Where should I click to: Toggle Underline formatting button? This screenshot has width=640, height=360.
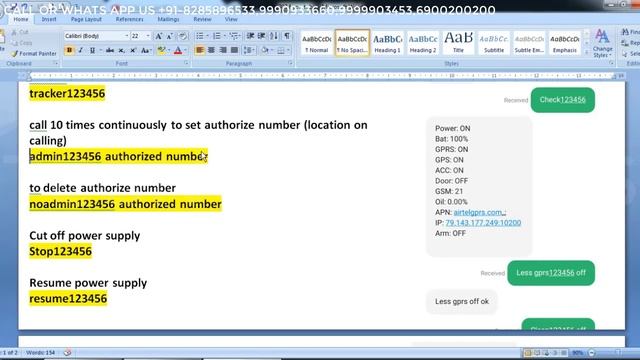(92, 50)
